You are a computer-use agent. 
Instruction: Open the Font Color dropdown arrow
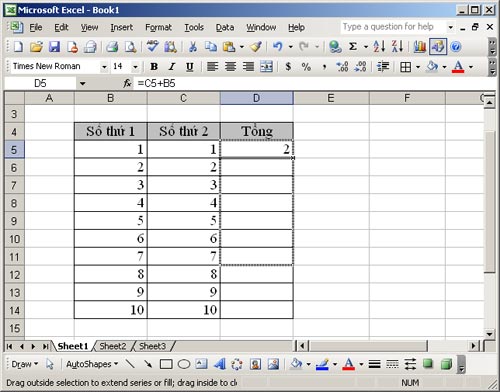click(471, 67)
